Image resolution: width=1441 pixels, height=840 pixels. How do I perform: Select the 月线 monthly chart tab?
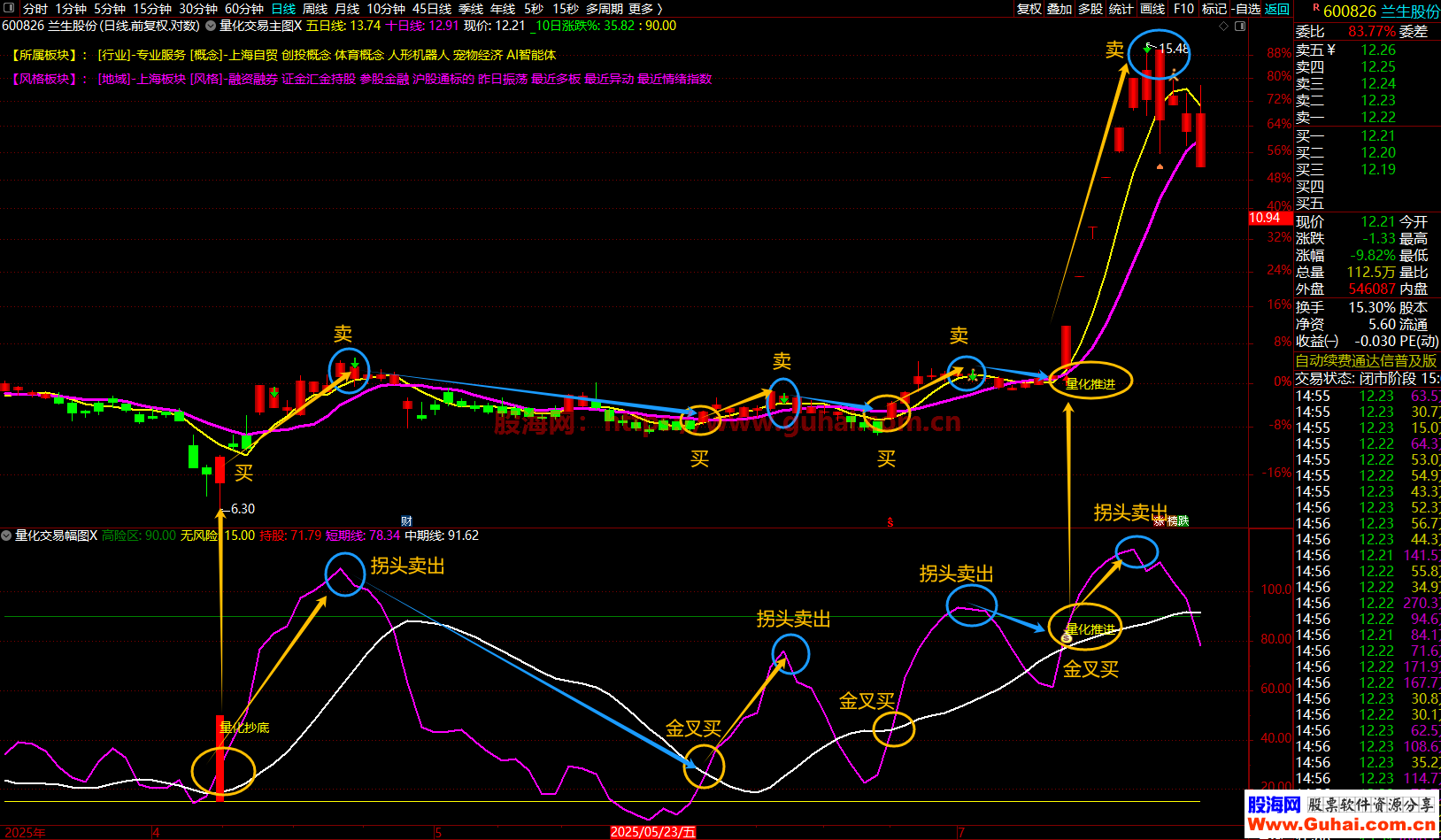(347, 9)
